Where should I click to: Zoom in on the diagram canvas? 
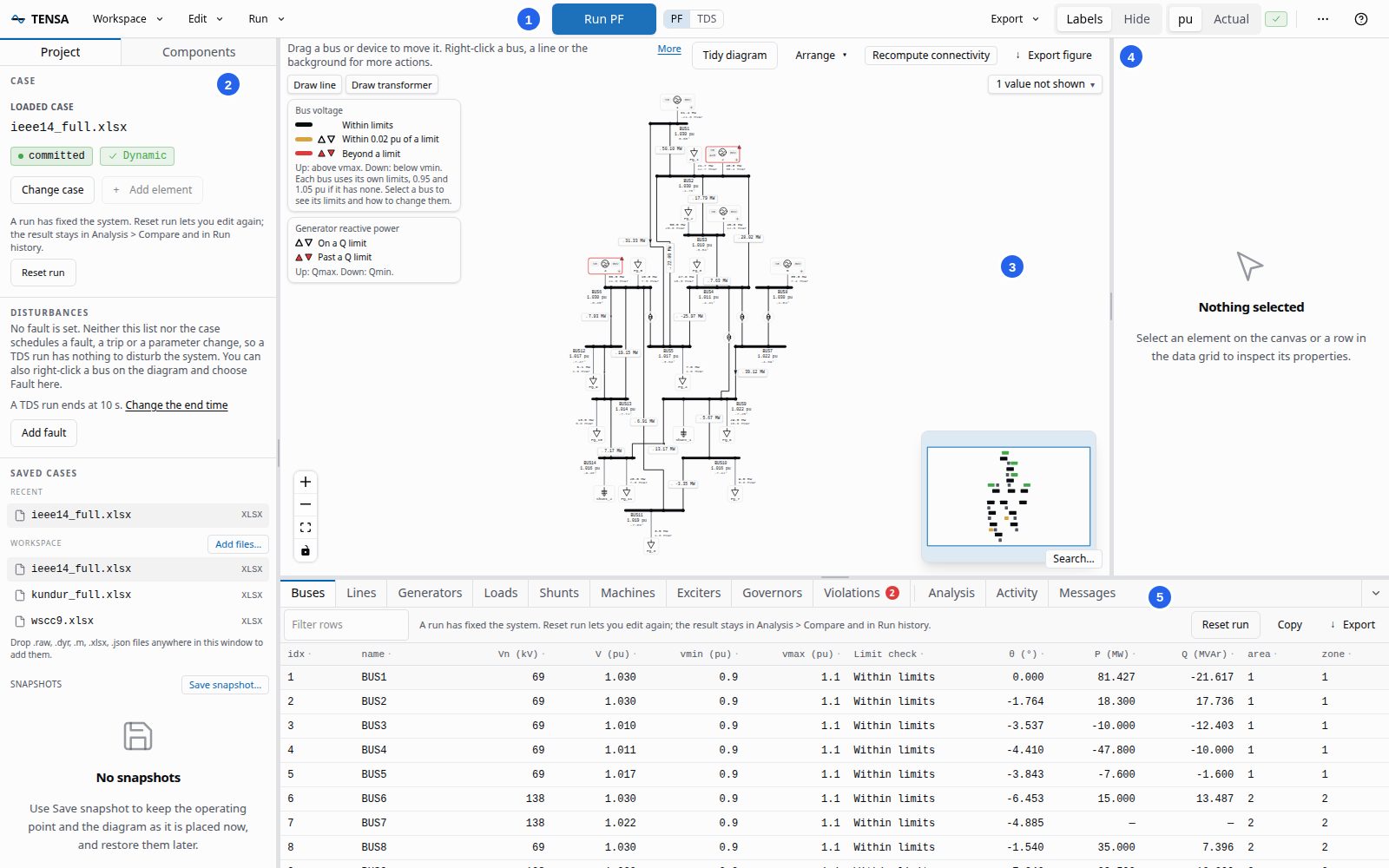[306, 482]
